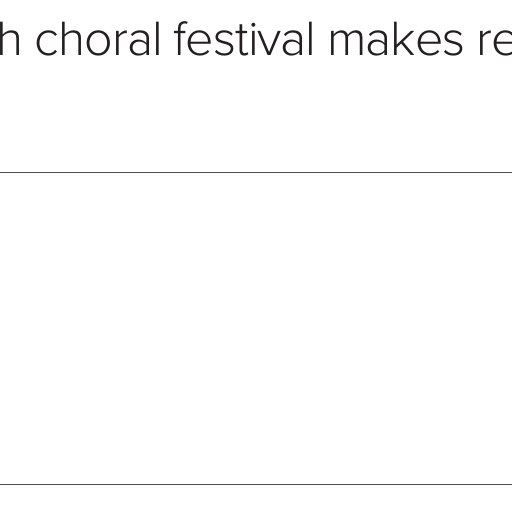This screenshot has width=512, height=512.
Task: Click the blank strip above the headline text
Action: point(256,10)
